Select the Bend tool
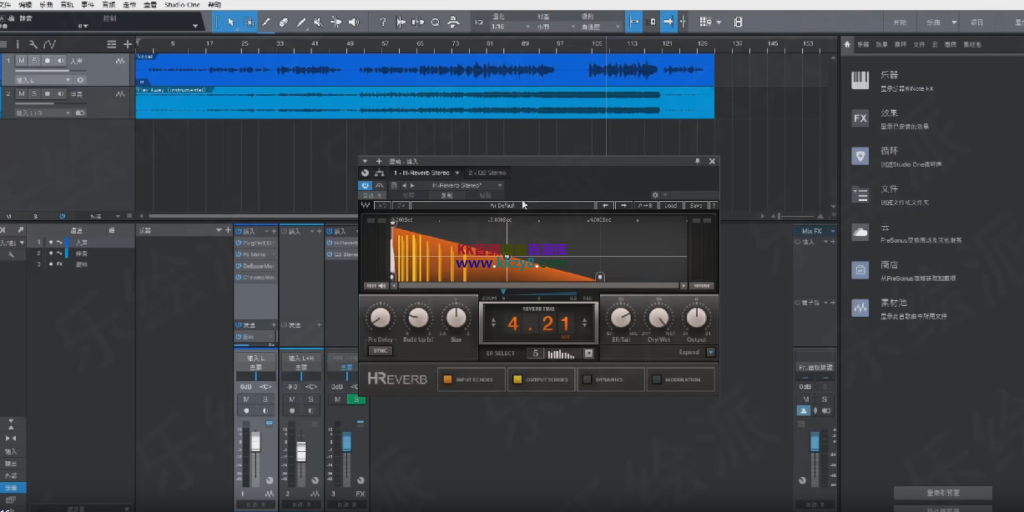The width and height of the screenshot is (1024, 512). pos(336,22)
